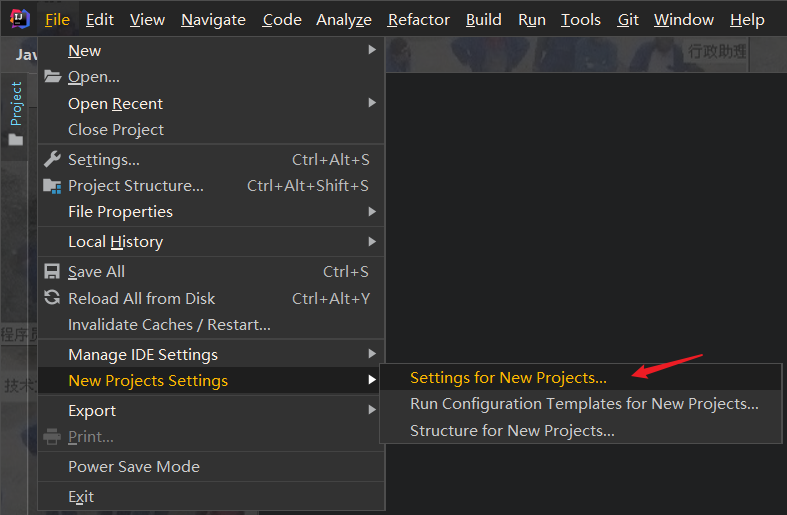Click the wrench icon beside Settings

point(52,159)
